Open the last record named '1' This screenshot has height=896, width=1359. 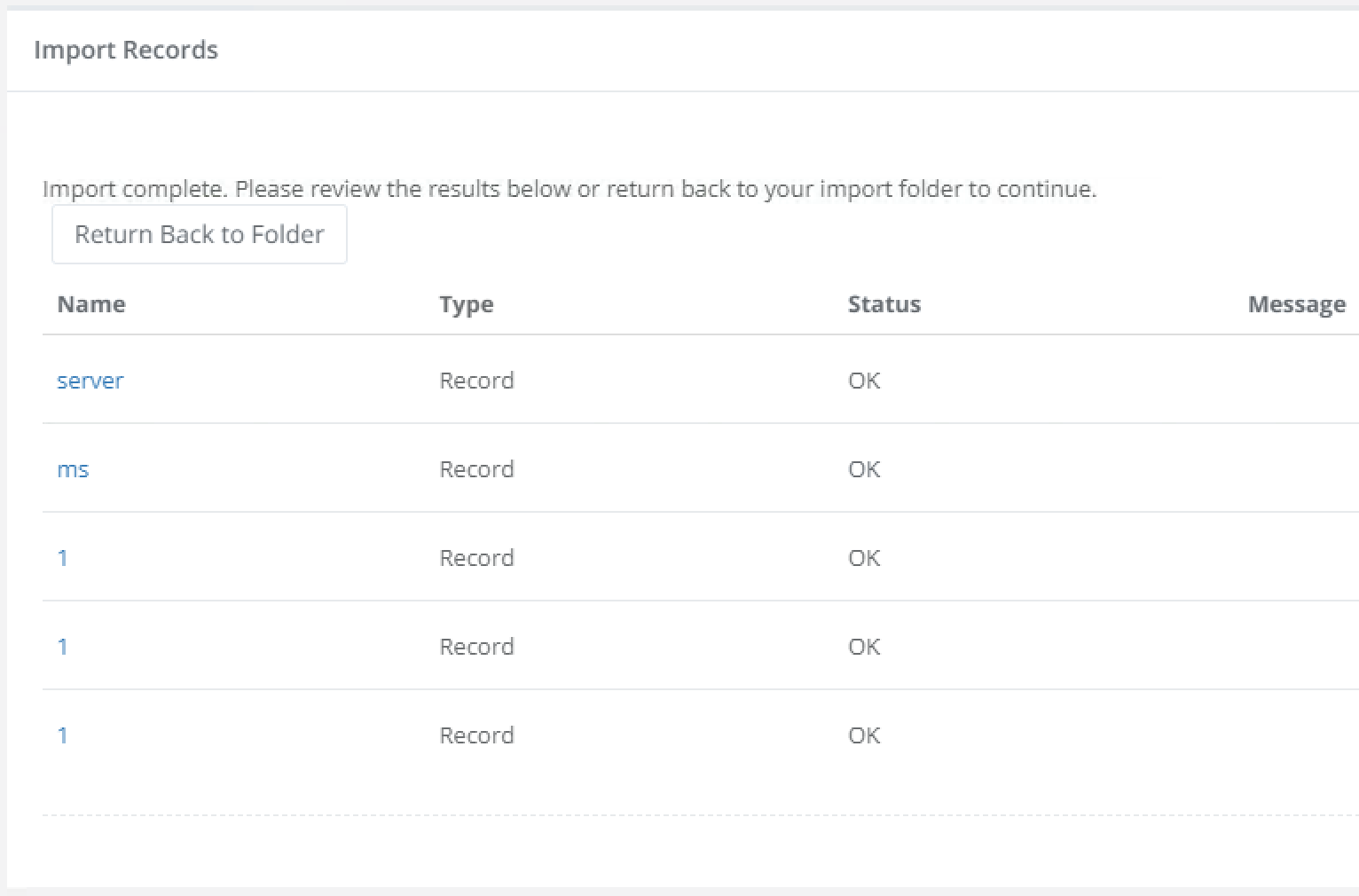(x=63, y=735)
